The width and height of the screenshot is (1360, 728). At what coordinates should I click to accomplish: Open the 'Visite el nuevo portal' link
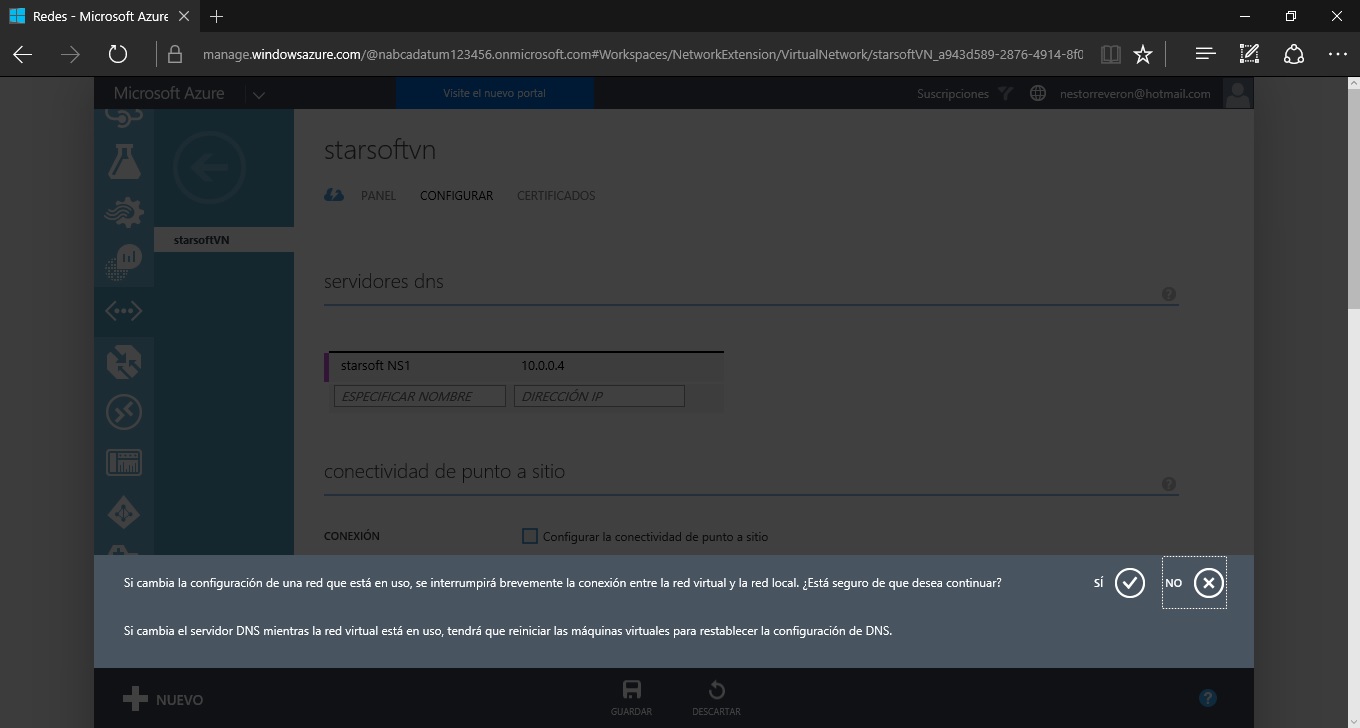click(495, 94)
